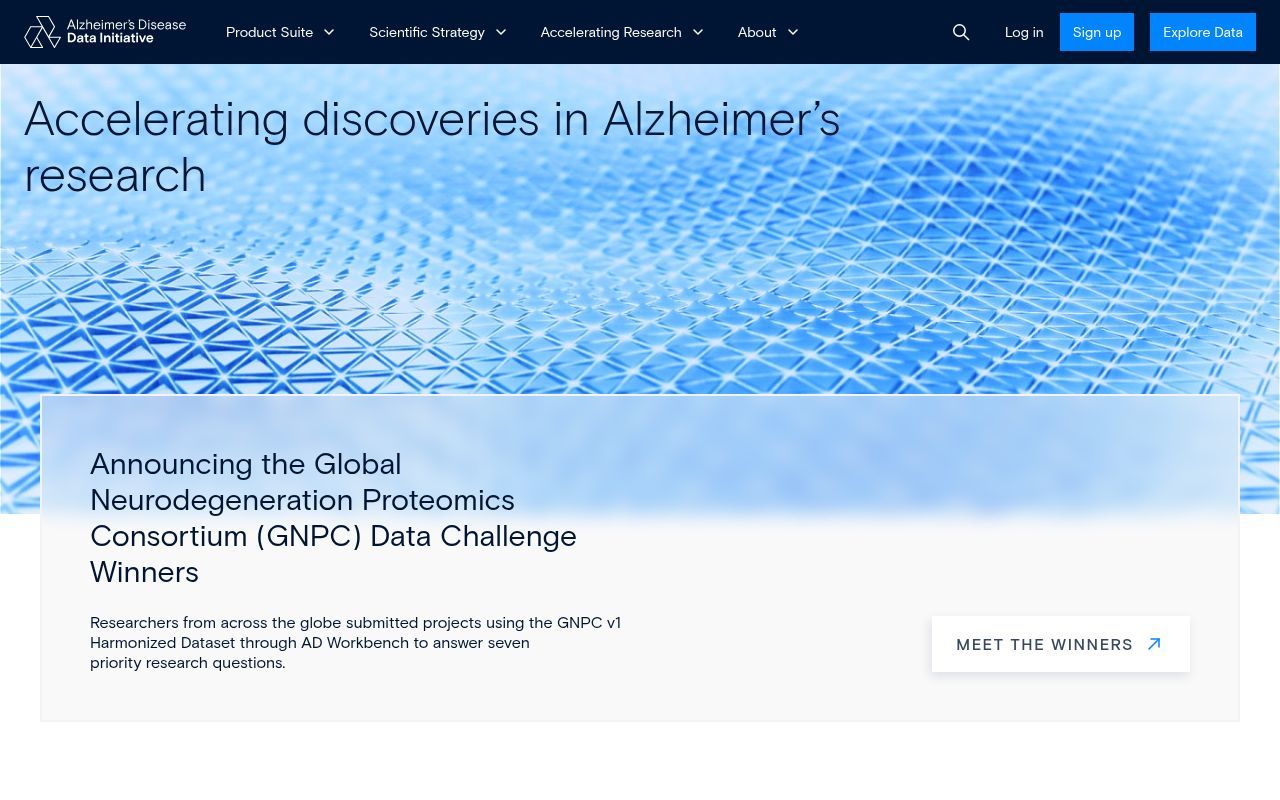Image resolution: width=1280 pixels, height=800 pixels.
Task: Click the heading "Accelerating discoveries in Alzheimer's research"
Action: pyautogui.click(x=432, y=147)
